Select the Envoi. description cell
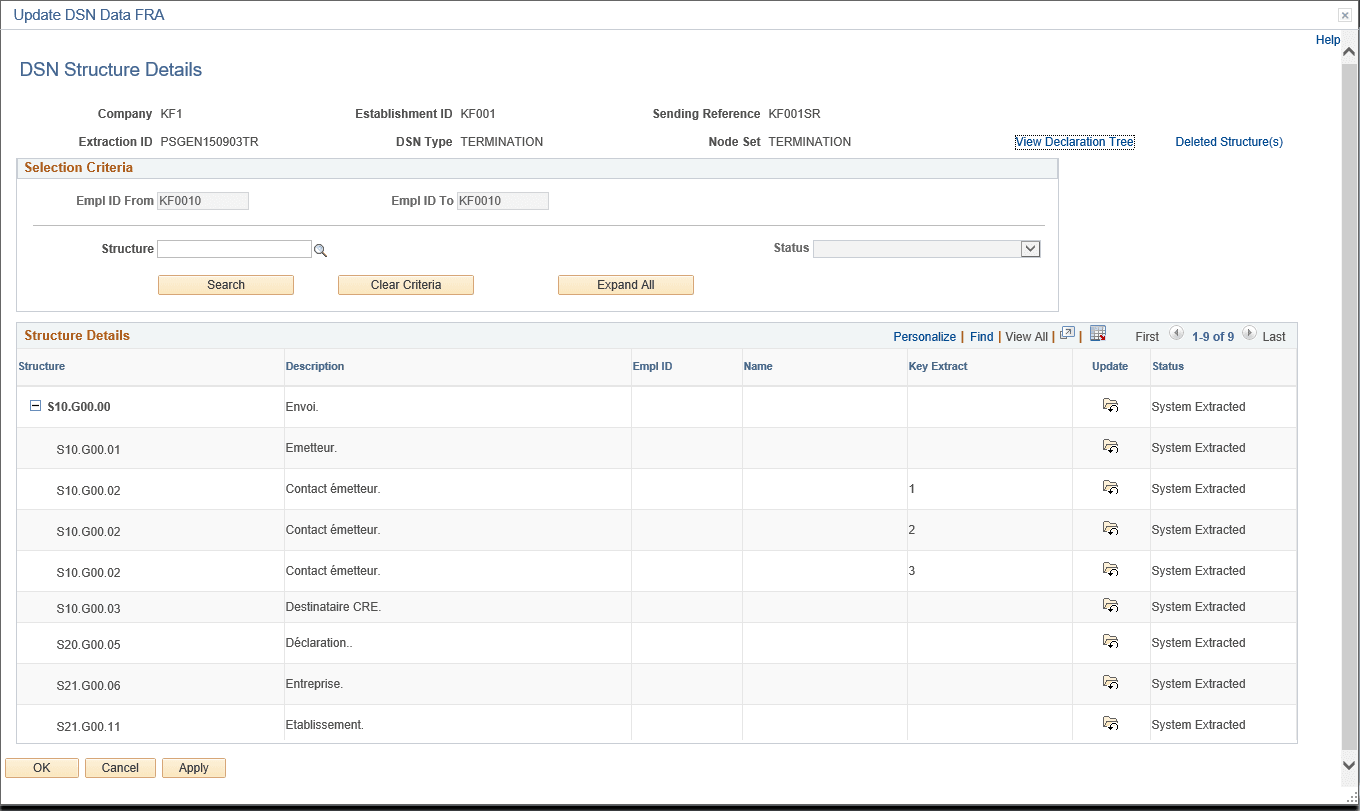The height and width of the screenshot is (811, 1360). tap(302, 407)
